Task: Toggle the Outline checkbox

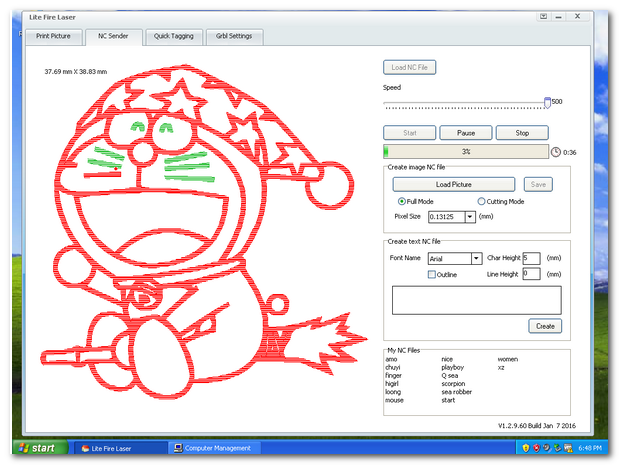Action: point(432,274)
